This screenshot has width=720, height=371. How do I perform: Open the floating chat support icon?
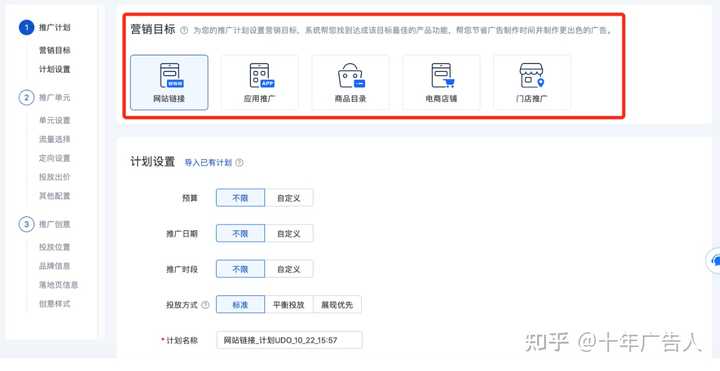pos(714,261)
